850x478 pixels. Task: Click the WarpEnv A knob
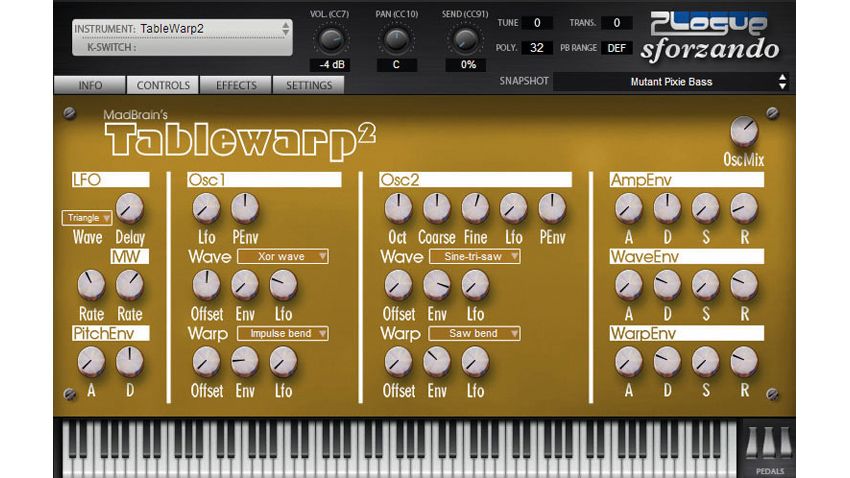point(629,362)
